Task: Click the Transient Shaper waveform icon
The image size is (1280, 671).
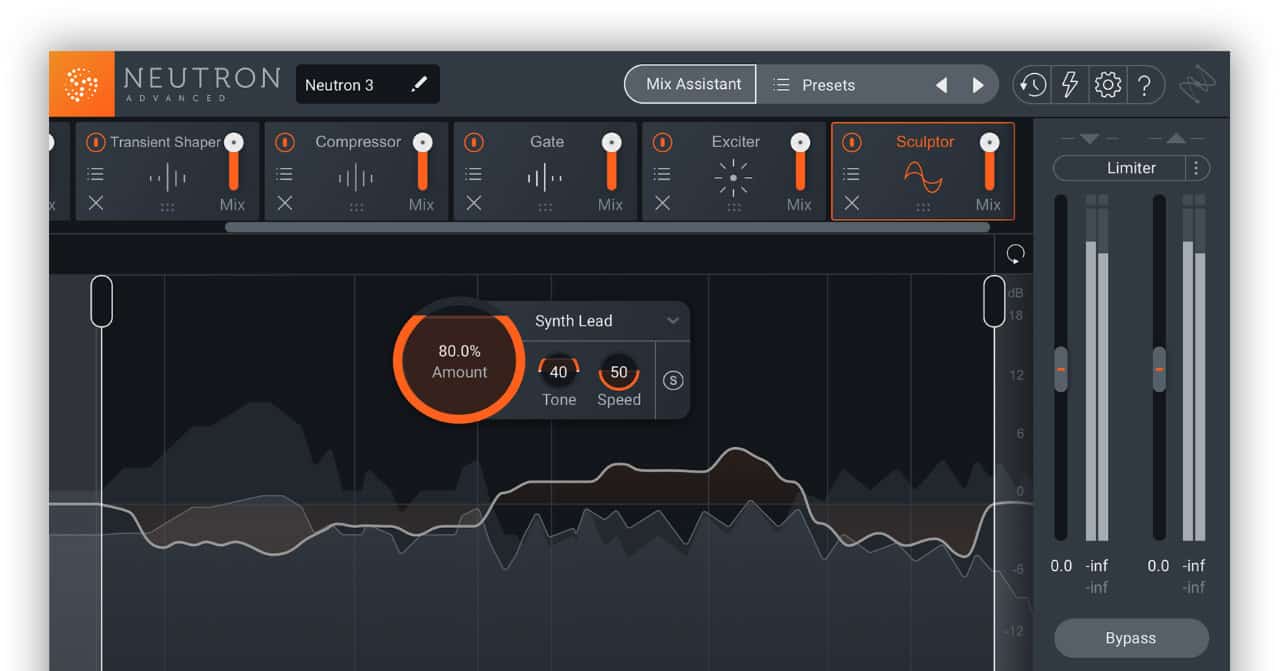Action: (x=167, y=179)
